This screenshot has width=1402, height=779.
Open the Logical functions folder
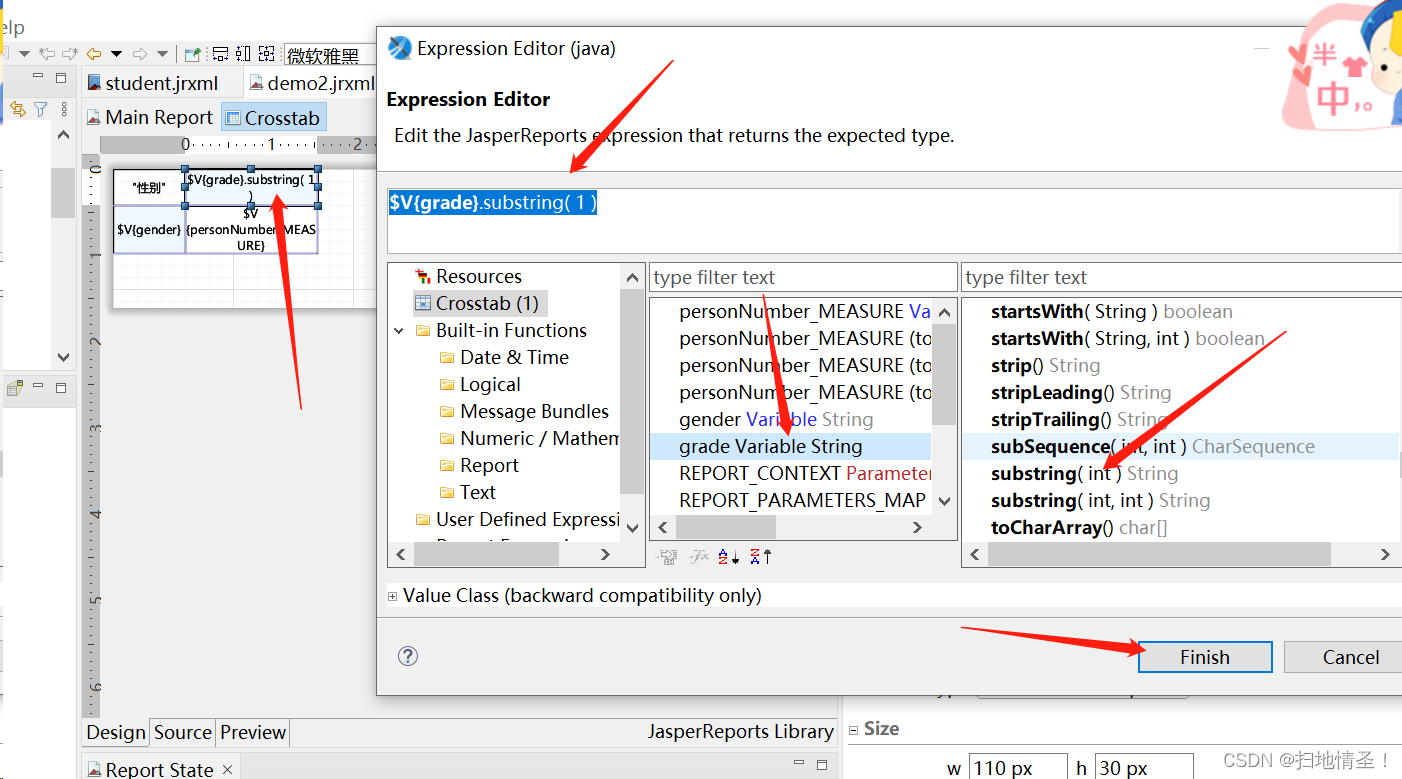click(479, 384)
